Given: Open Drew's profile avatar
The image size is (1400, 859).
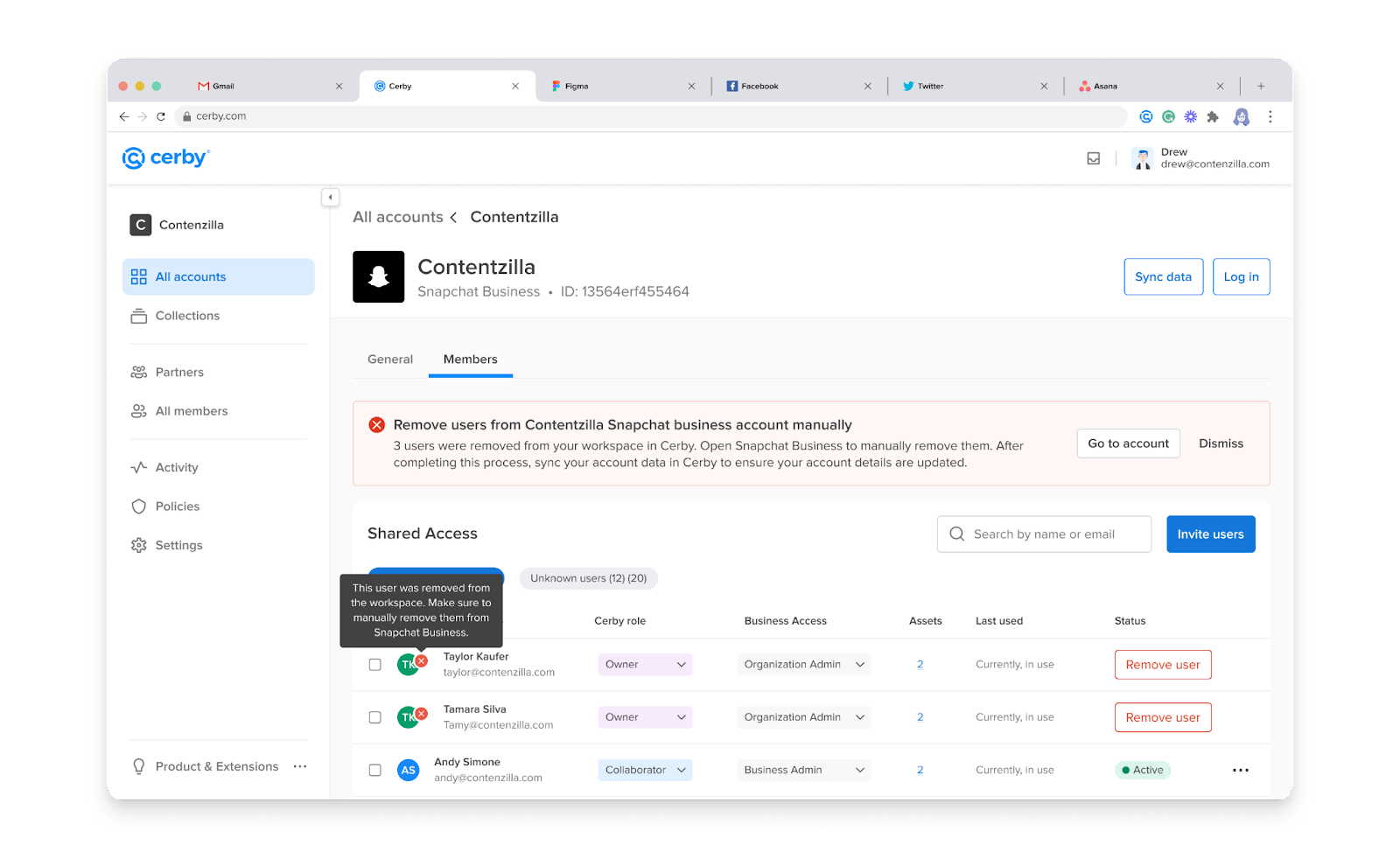Looking at the screenshot, I should click(x=1143, y=158).
